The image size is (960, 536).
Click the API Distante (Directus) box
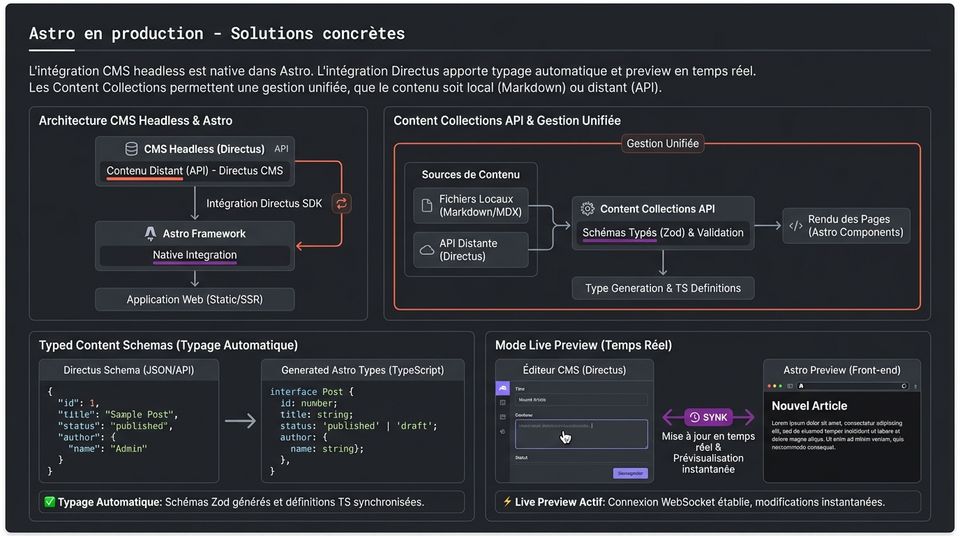(x=470, y=250)
